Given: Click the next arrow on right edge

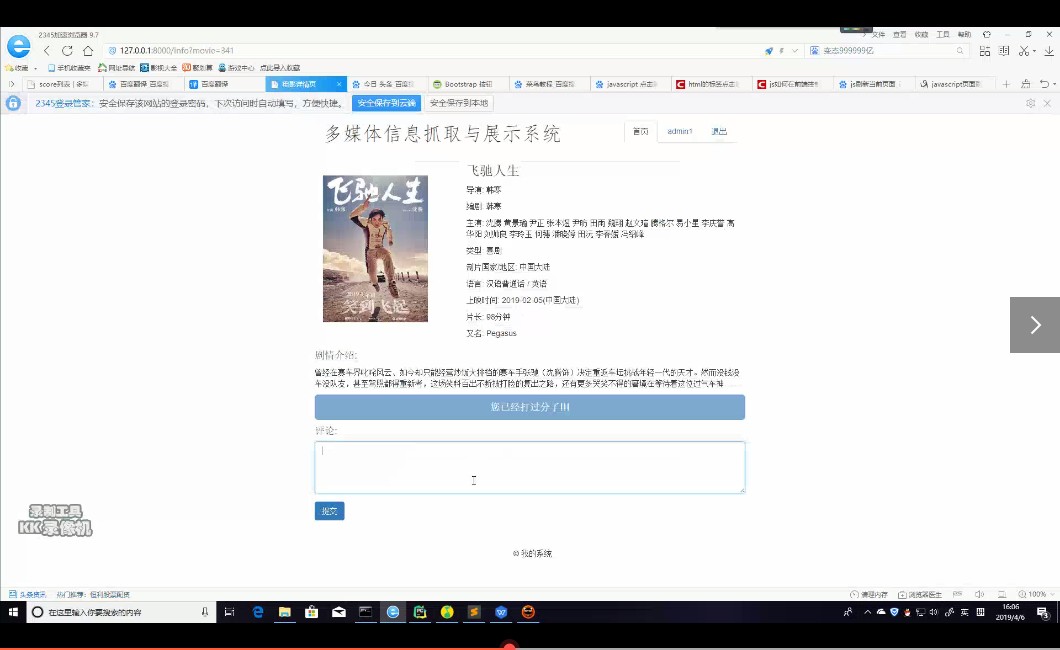Looking at the screenshot, I should point(1035,325).
